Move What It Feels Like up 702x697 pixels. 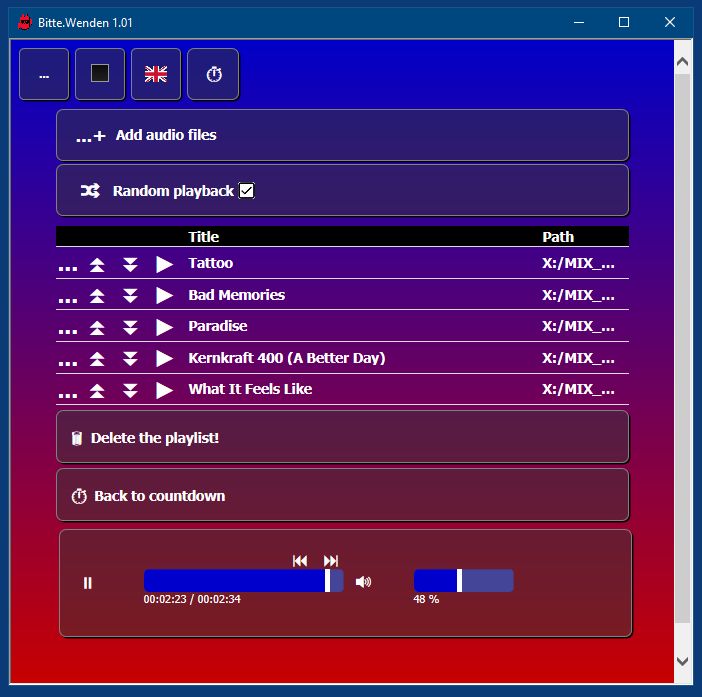pos(97,391)
